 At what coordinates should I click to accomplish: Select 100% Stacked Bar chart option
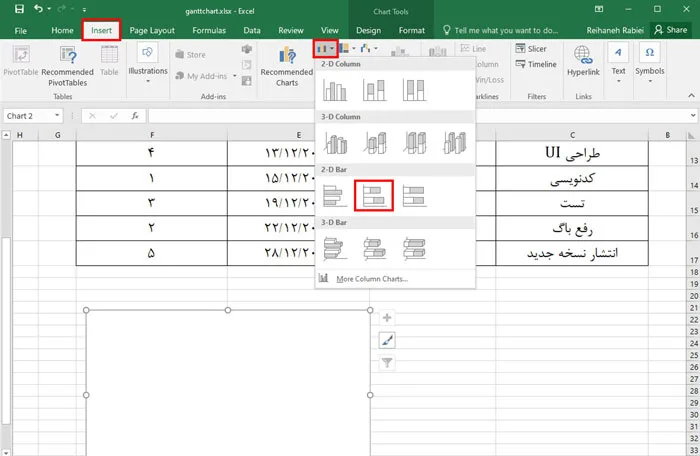[411, 194]
